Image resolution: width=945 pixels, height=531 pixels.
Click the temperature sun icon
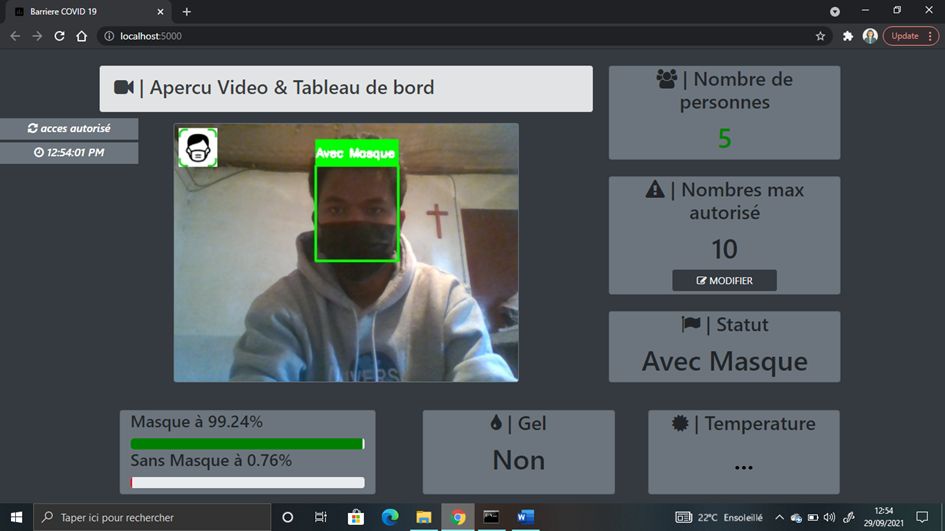[x=680, y=423]
